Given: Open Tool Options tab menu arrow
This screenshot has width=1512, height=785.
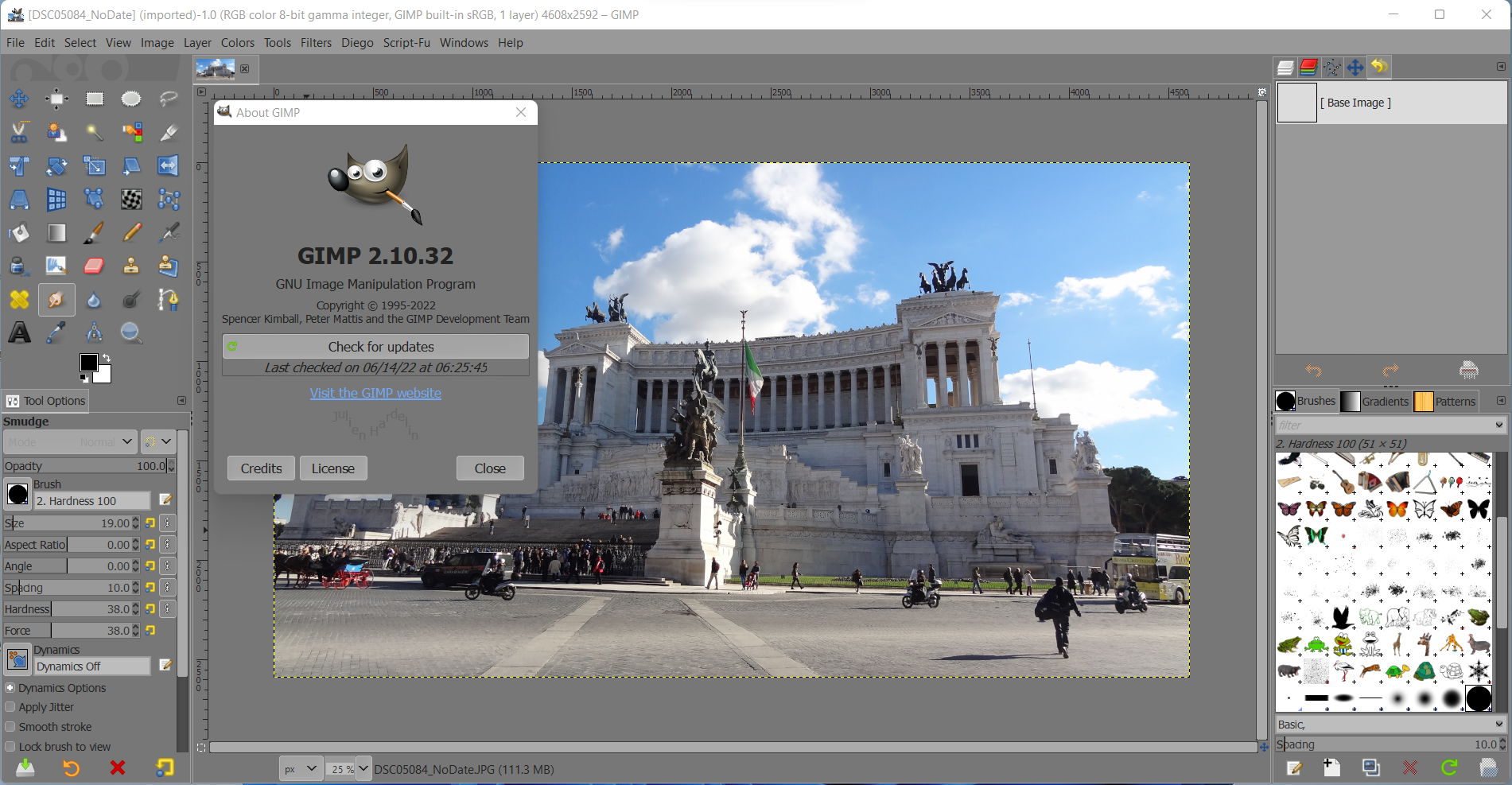Looking at the screenshot, I should (181, 401).
